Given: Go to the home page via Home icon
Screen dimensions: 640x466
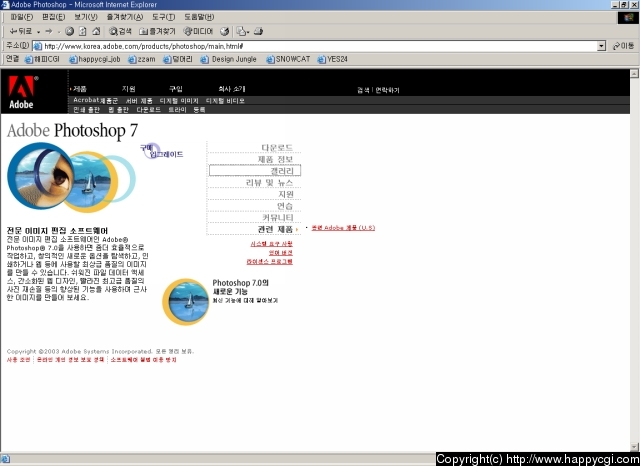Looking at the screenshot, I should pyautogui.click(x=96, y=31).
